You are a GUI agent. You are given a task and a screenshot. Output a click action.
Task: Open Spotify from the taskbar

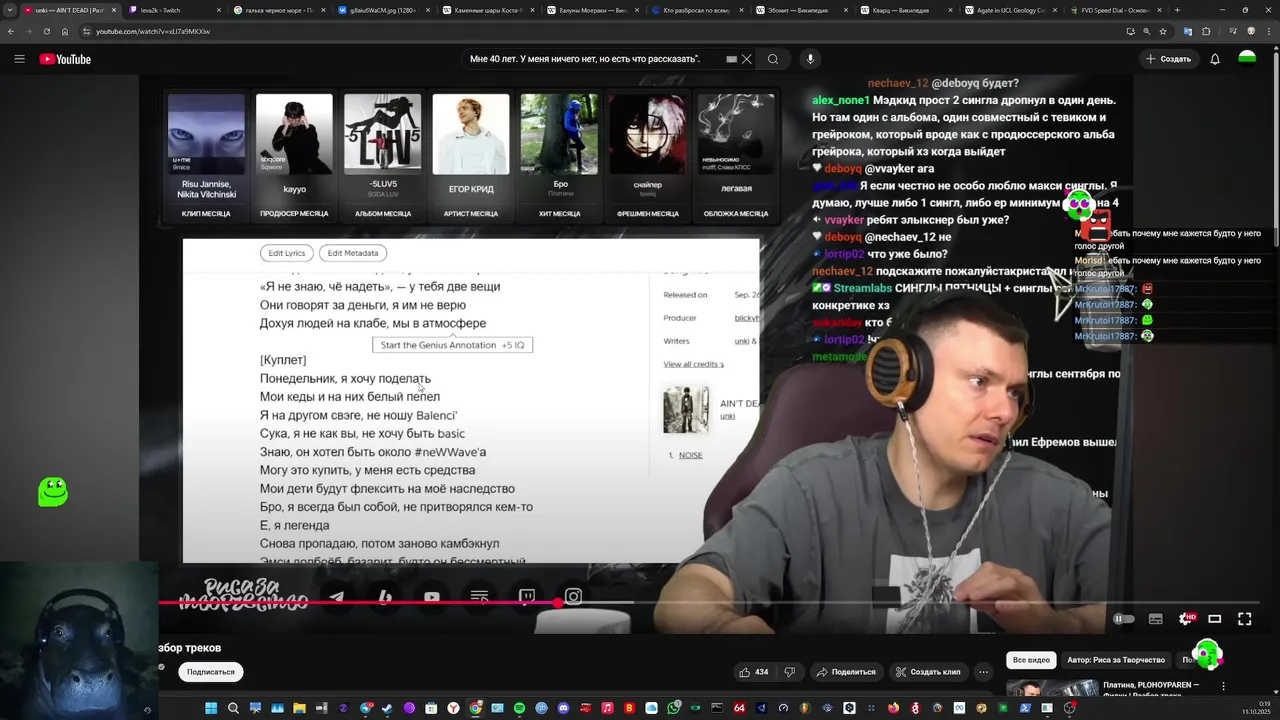pyautogui.click(x=519, y=708)
